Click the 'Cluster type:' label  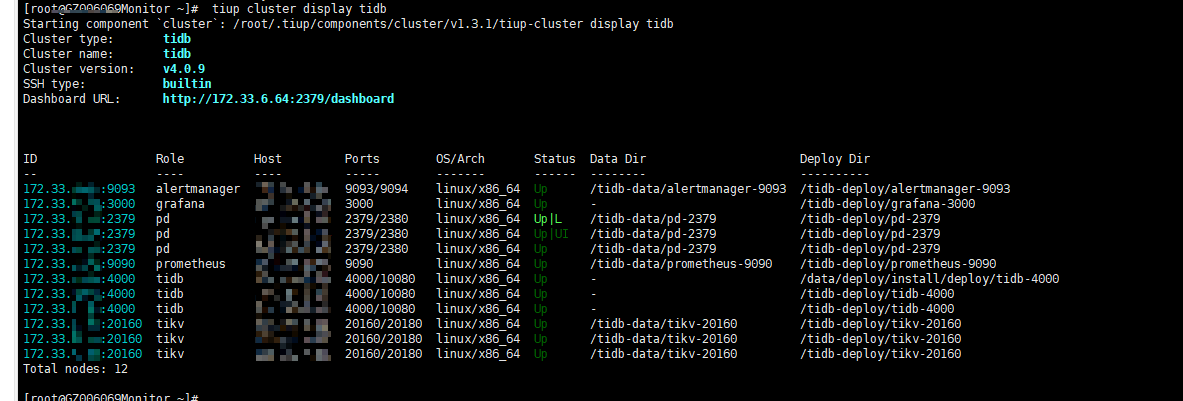[x=69, y=39]
